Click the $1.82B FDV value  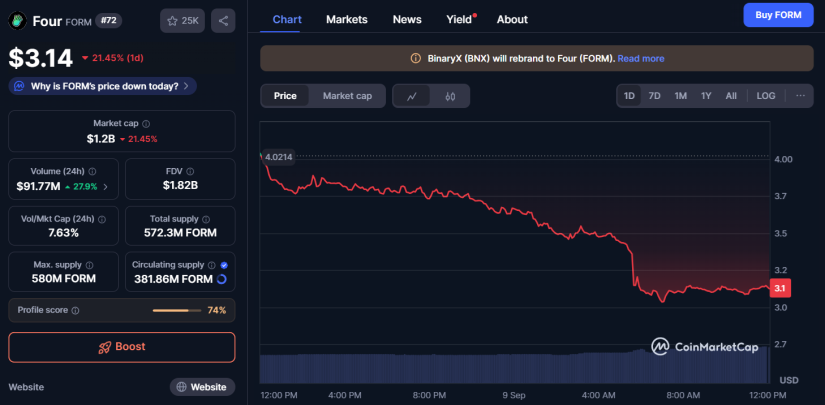click(180, 185)
